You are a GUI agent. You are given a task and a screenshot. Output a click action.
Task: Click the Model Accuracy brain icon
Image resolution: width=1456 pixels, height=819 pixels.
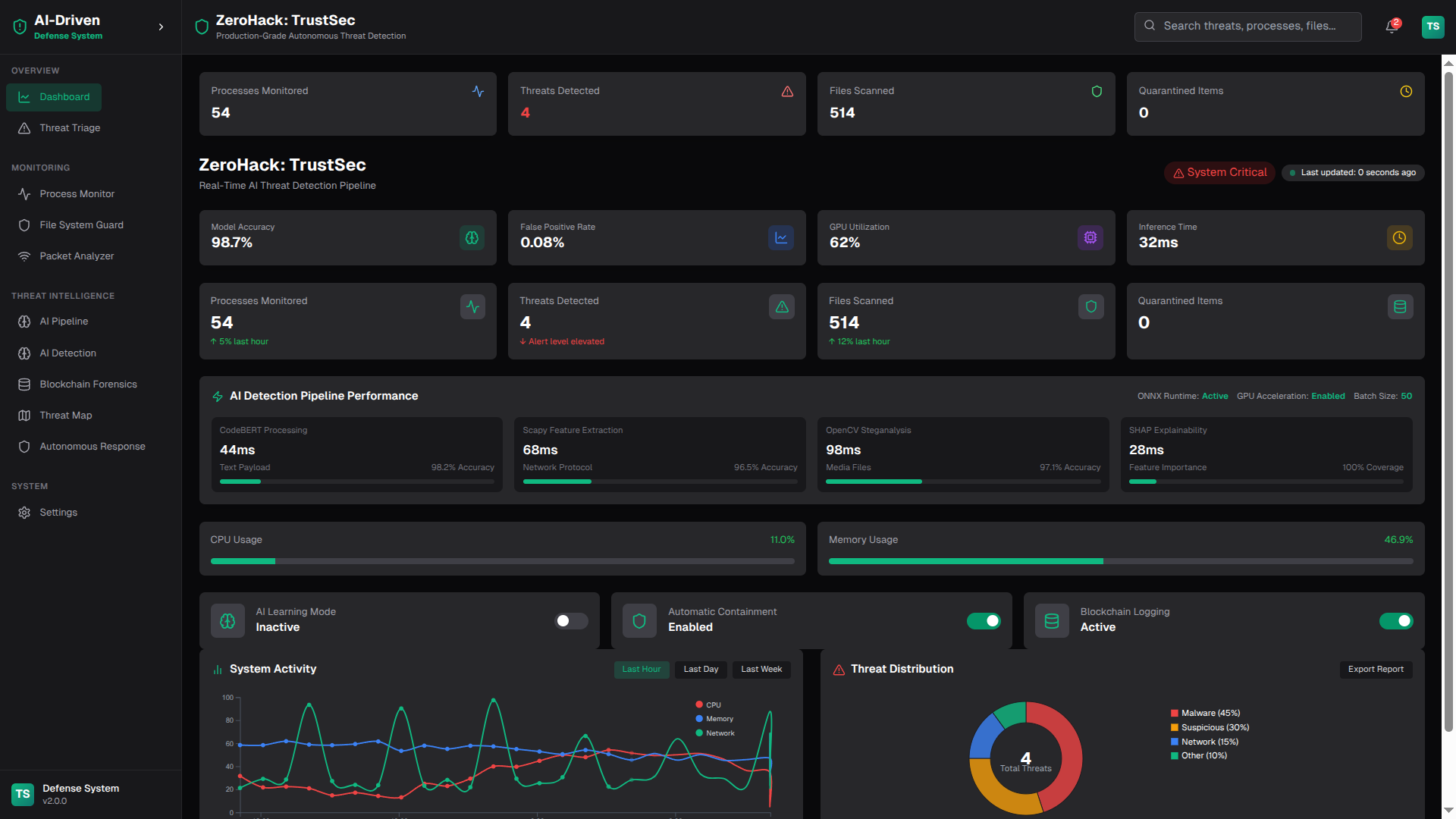click(x=472, y=238)
